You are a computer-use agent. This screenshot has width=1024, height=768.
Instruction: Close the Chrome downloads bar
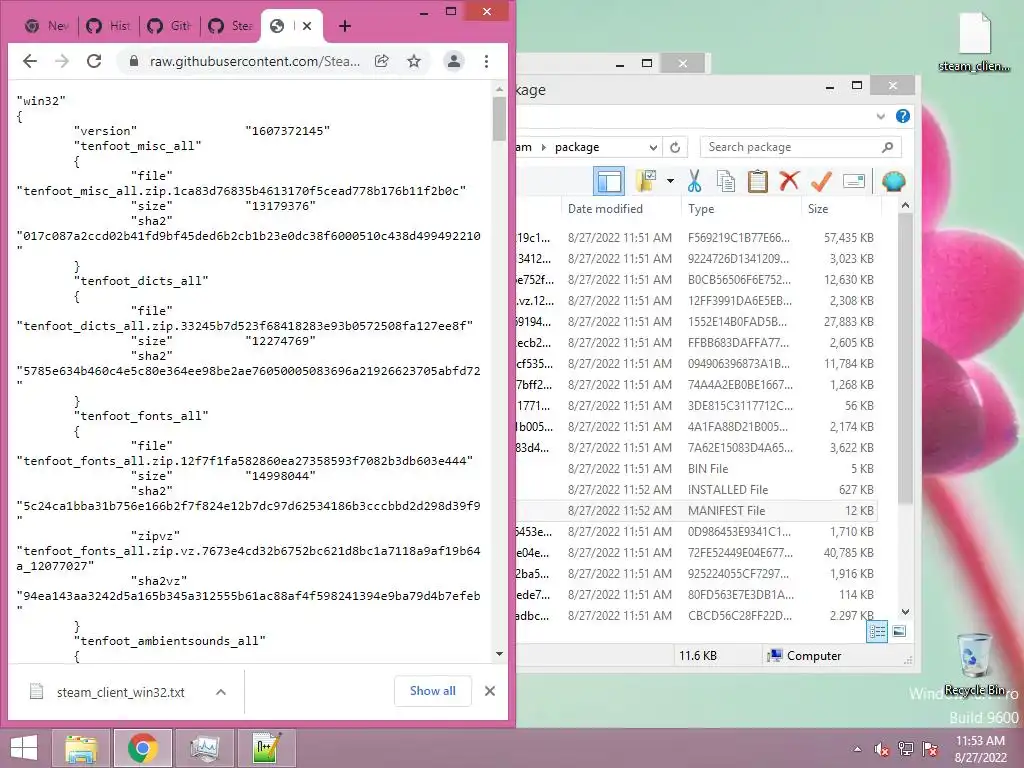490,691
